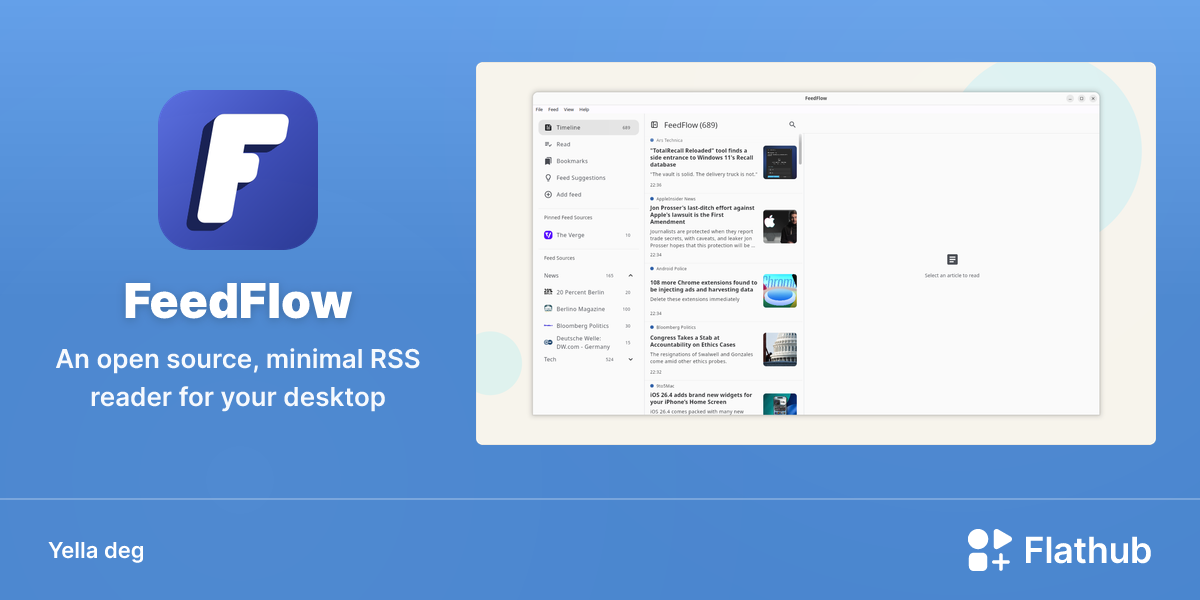
Task: Click the Capitol building article thumbnail
Action: 780,349
